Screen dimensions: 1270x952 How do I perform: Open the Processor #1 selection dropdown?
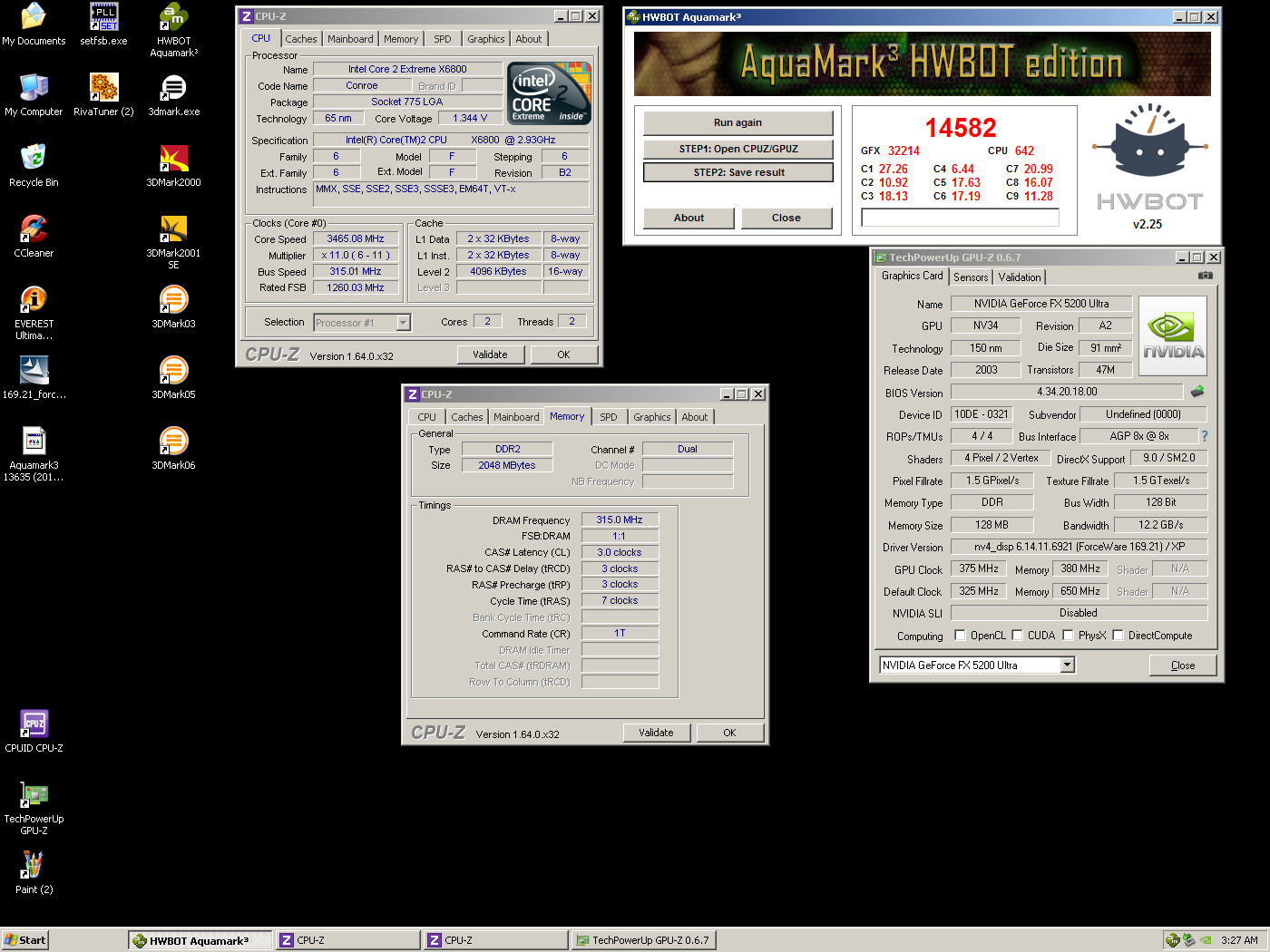pyautogui.click(x=403, y=323)
